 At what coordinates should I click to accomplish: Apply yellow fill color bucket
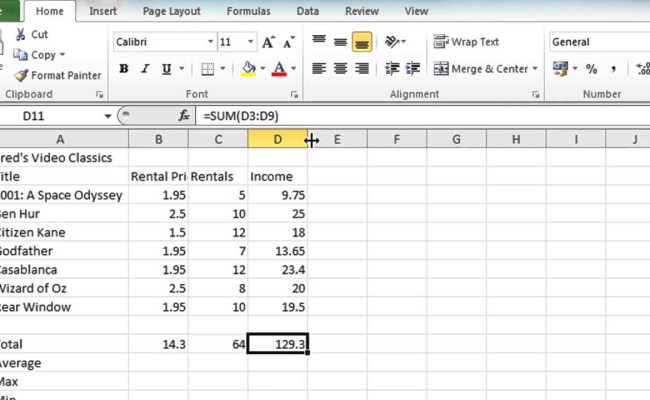(x=248, y=69)
